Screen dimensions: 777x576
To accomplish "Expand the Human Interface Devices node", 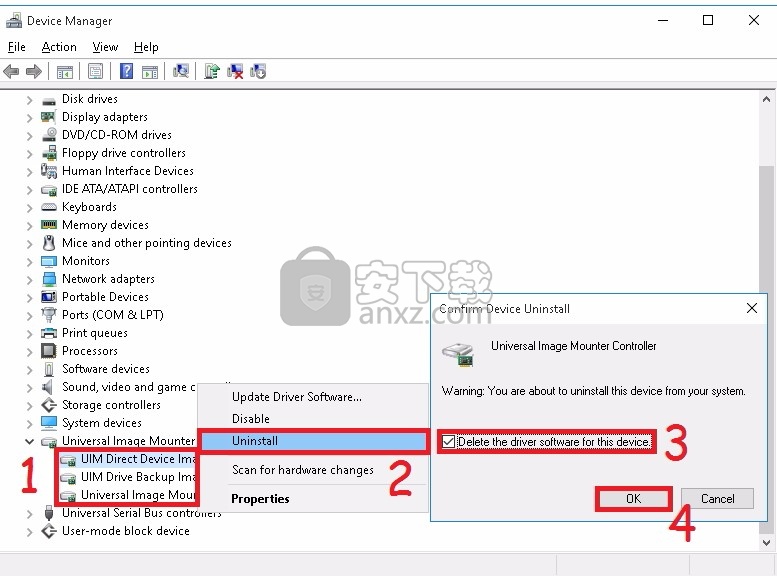I will click(x=29, y=172).
